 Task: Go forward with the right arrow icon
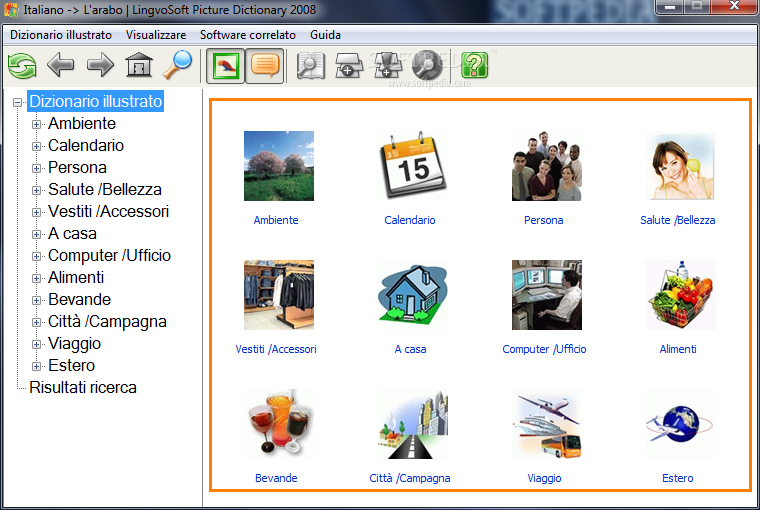[100, 65]
